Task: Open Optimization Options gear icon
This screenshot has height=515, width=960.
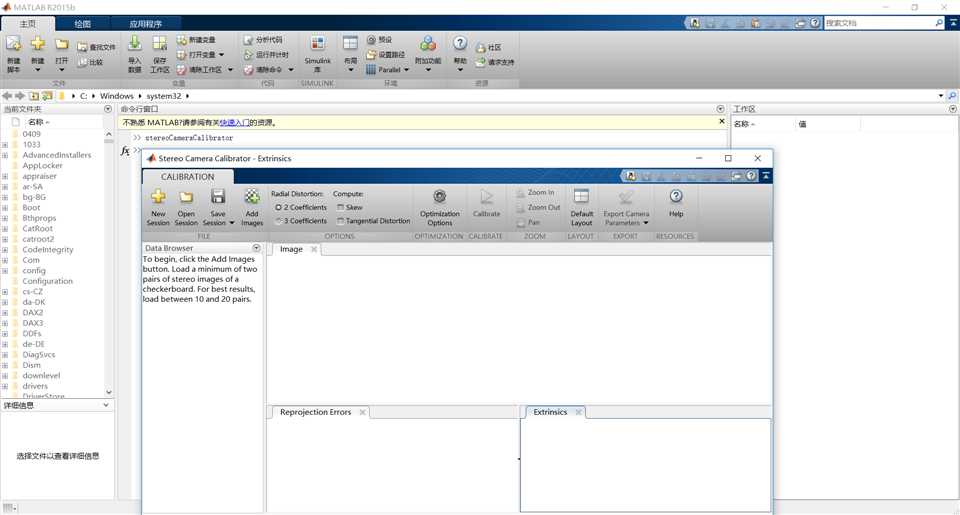Action: pyautogui.click(x=440, y=197)
